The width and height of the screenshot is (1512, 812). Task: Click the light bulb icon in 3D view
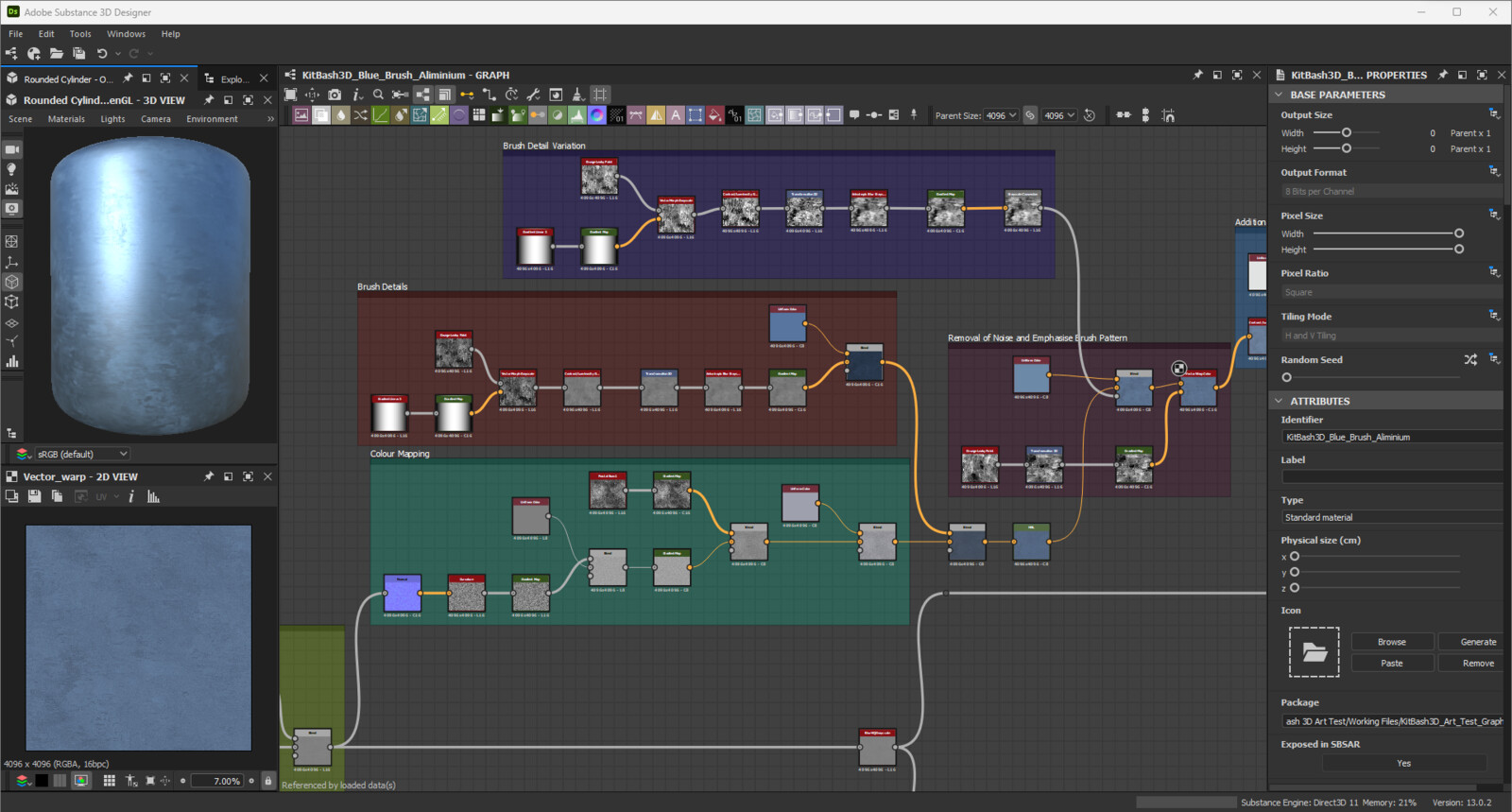[x=12, y=169]
